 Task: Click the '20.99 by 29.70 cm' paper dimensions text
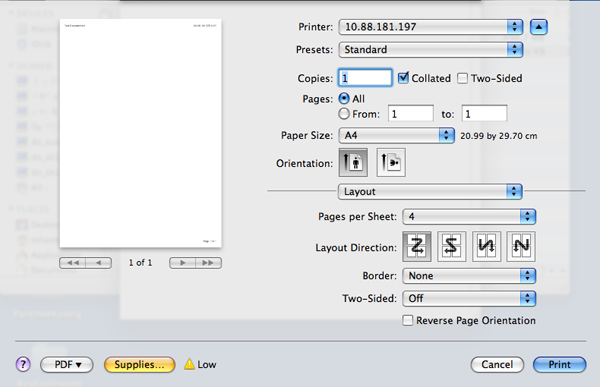(x=499, y=136)
